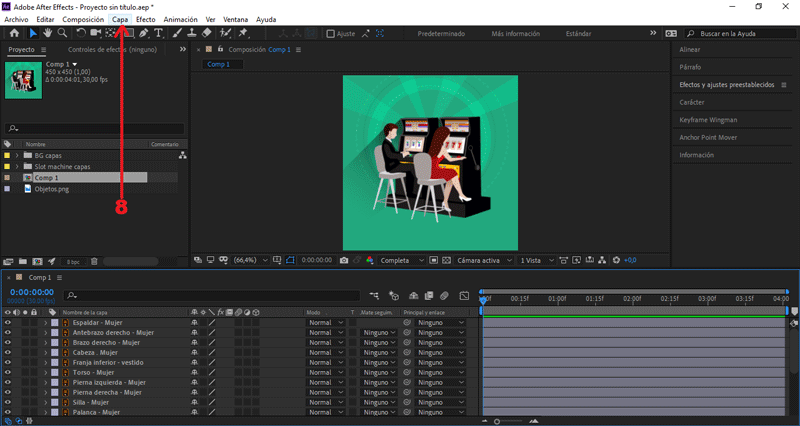Switch to the Estándar workspace
800x426 pixels.
578,33
